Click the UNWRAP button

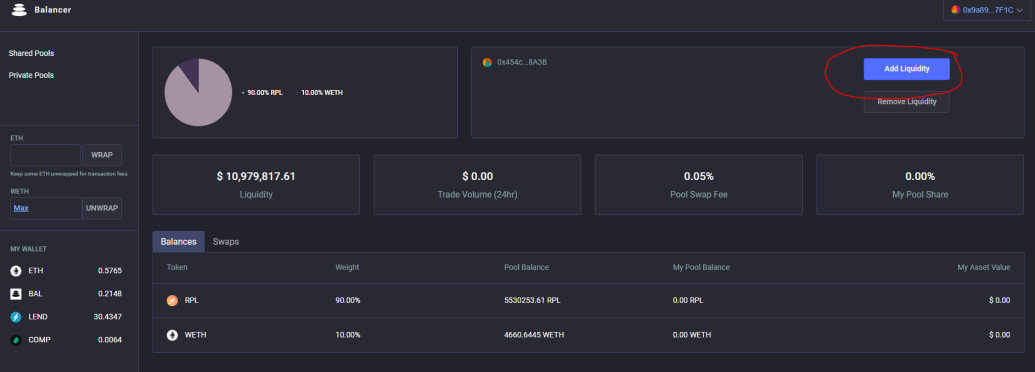[x=102, y=208]
